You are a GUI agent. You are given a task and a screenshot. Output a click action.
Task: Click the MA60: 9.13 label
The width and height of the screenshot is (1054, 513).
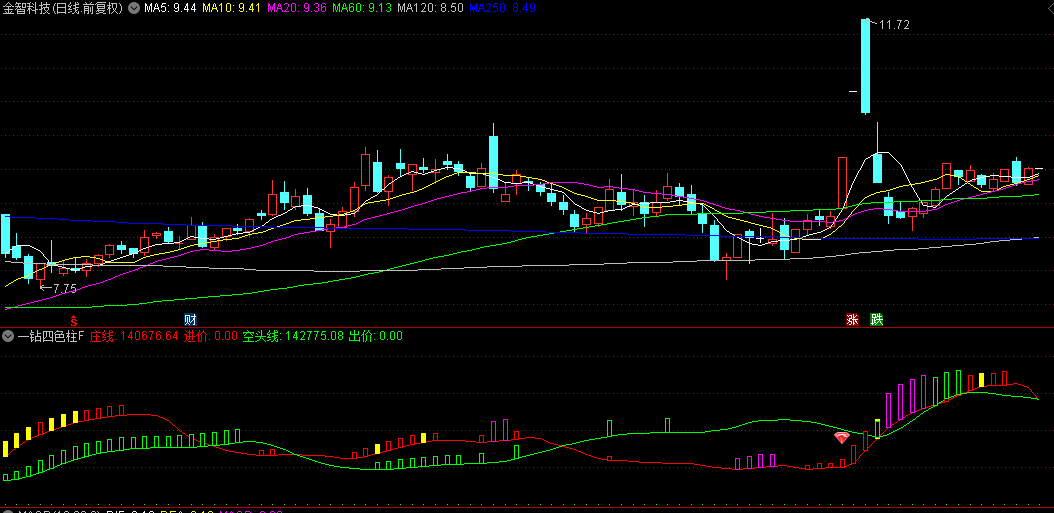coord(362,8)
